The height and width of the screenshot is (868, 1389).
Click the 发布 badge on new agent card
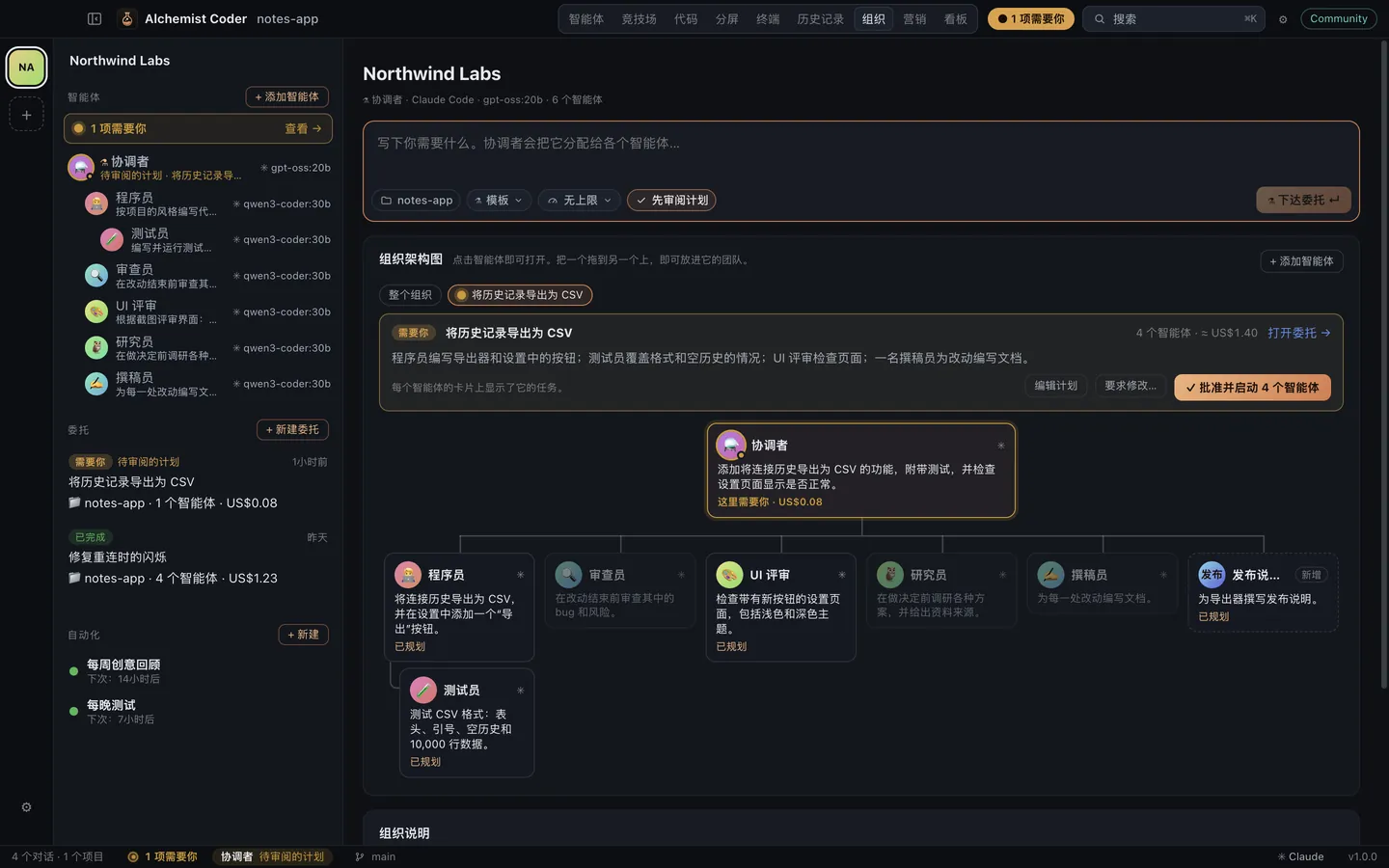1212,575
